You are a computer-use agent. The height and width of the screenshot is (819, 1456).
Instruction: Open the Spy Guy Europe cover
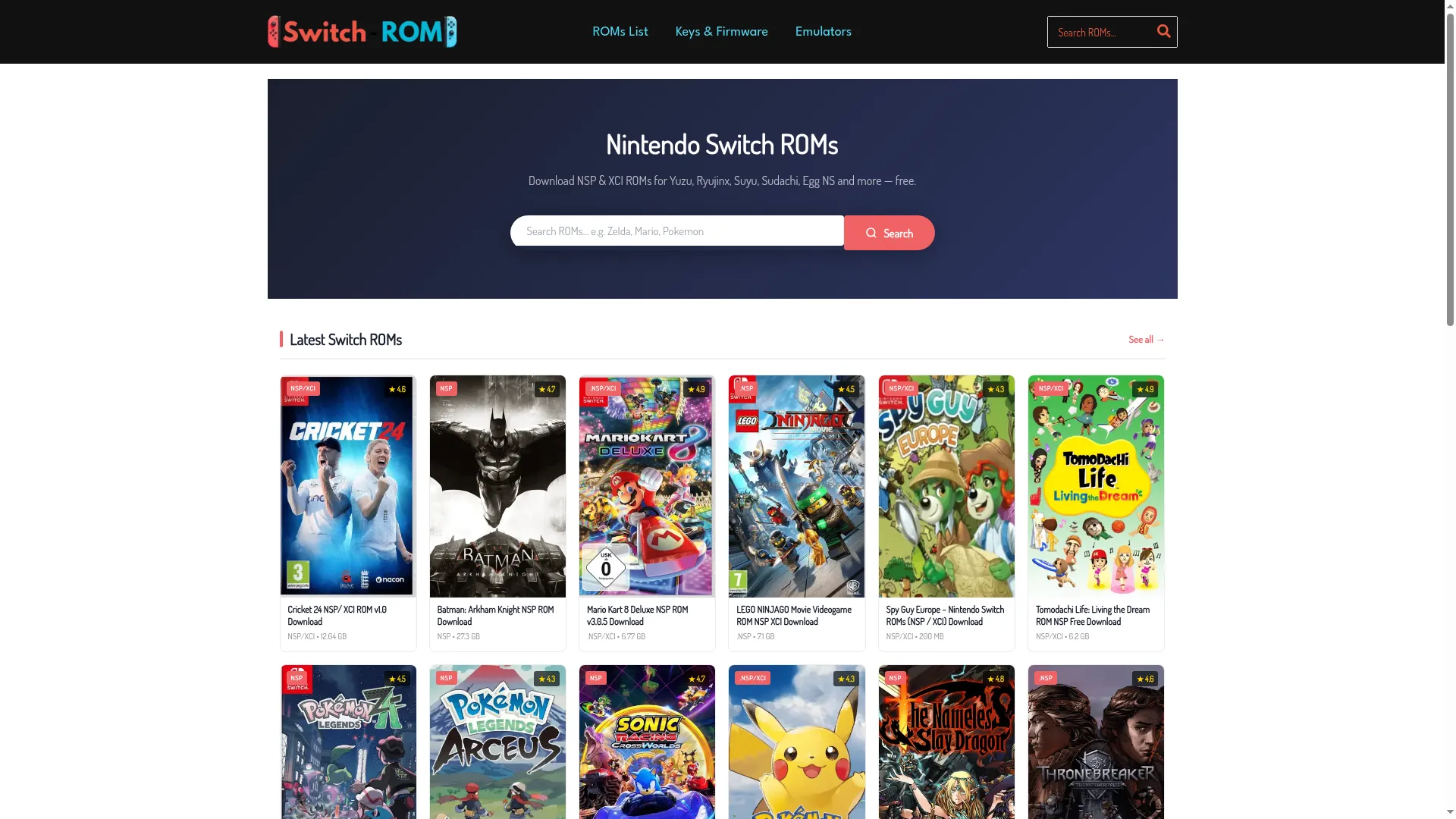click(x=946, y=486)
